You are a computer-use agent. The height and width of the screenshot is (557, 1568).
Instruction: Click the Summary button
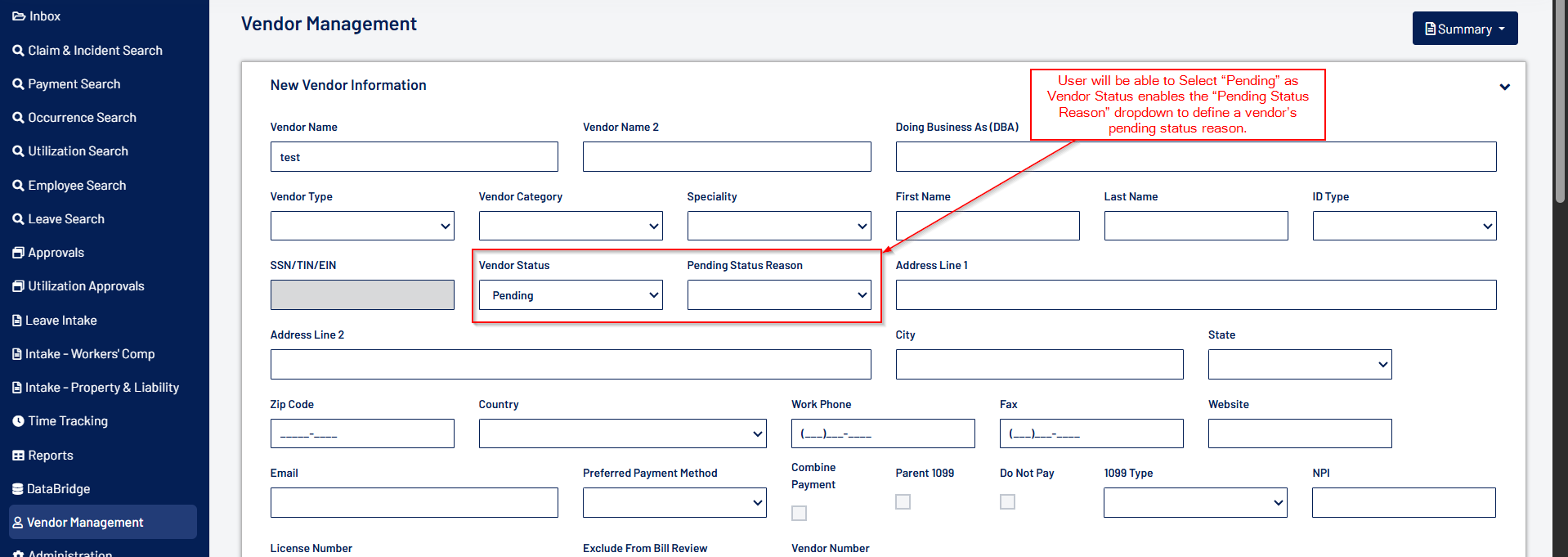pos(1464,29)
